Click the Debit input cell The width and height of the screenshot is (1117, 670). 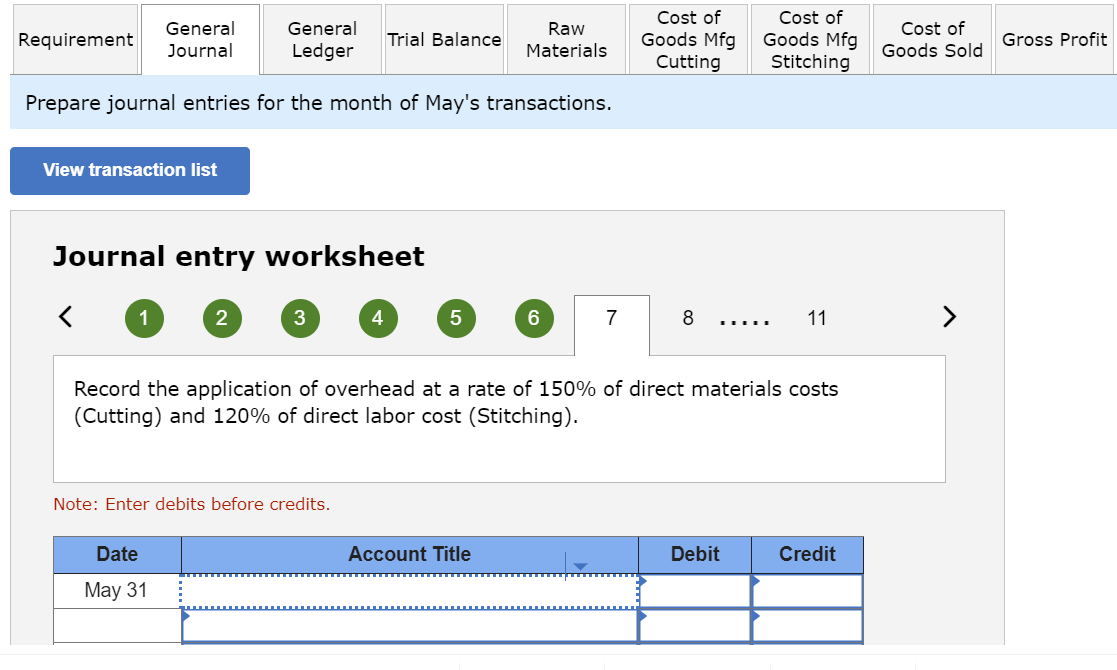pyautogui.click(x=695, y=590)
